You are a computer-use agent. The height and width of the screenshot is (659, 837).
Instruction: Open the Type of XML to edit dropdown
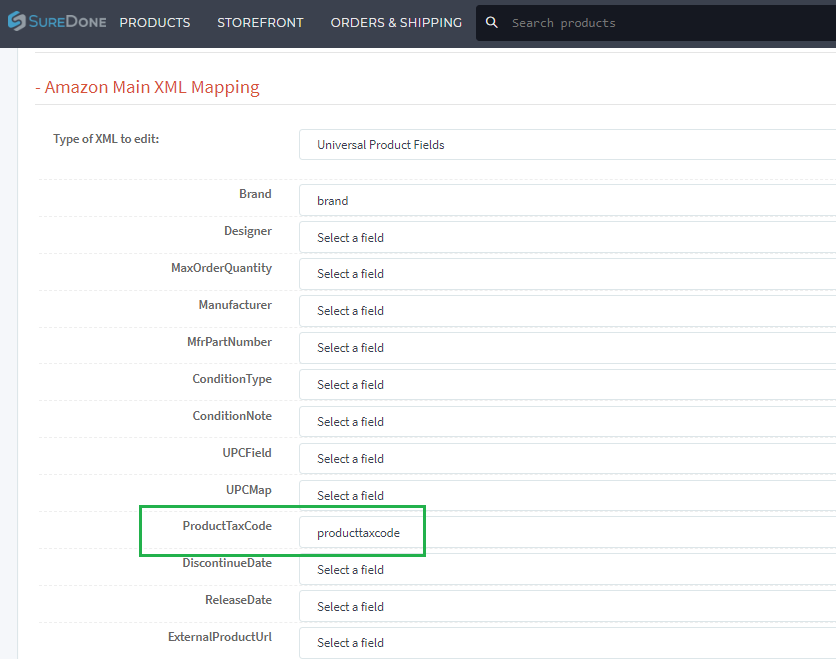pyautogui.click(x=568, y=145)
